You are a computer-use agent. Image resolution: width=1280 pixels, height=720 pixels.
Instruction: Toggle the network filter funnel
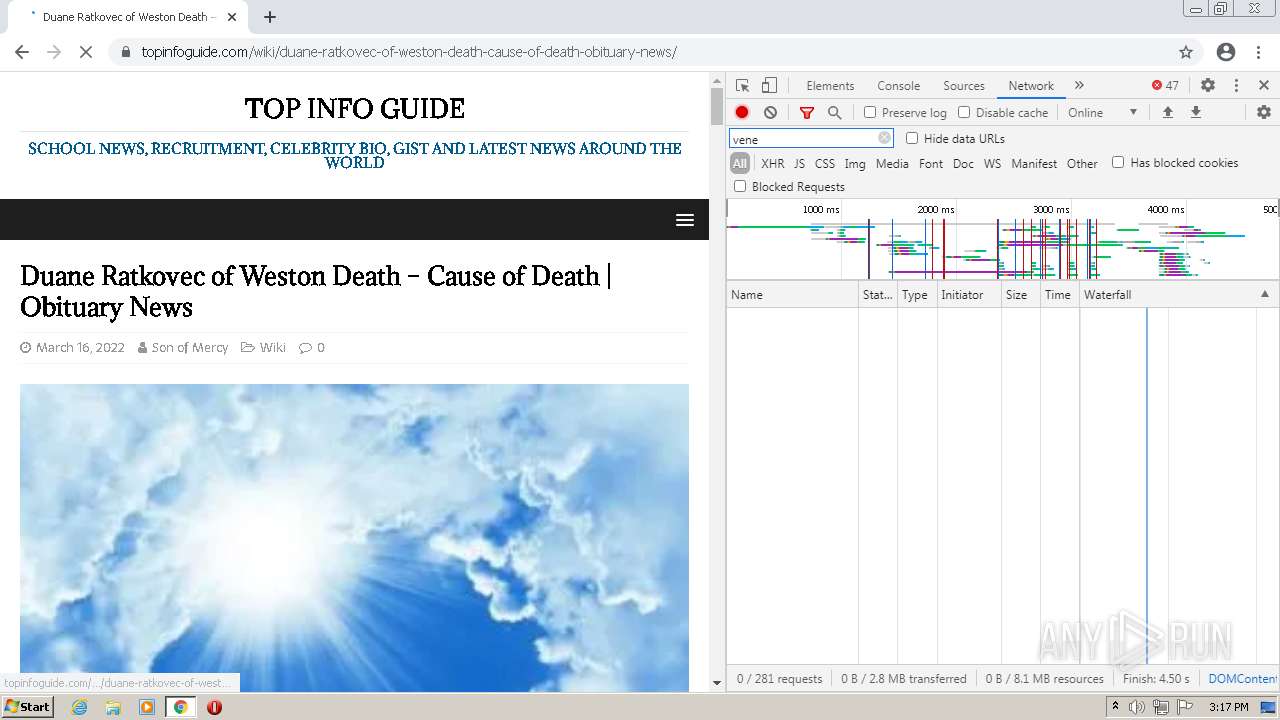[807, 113]
